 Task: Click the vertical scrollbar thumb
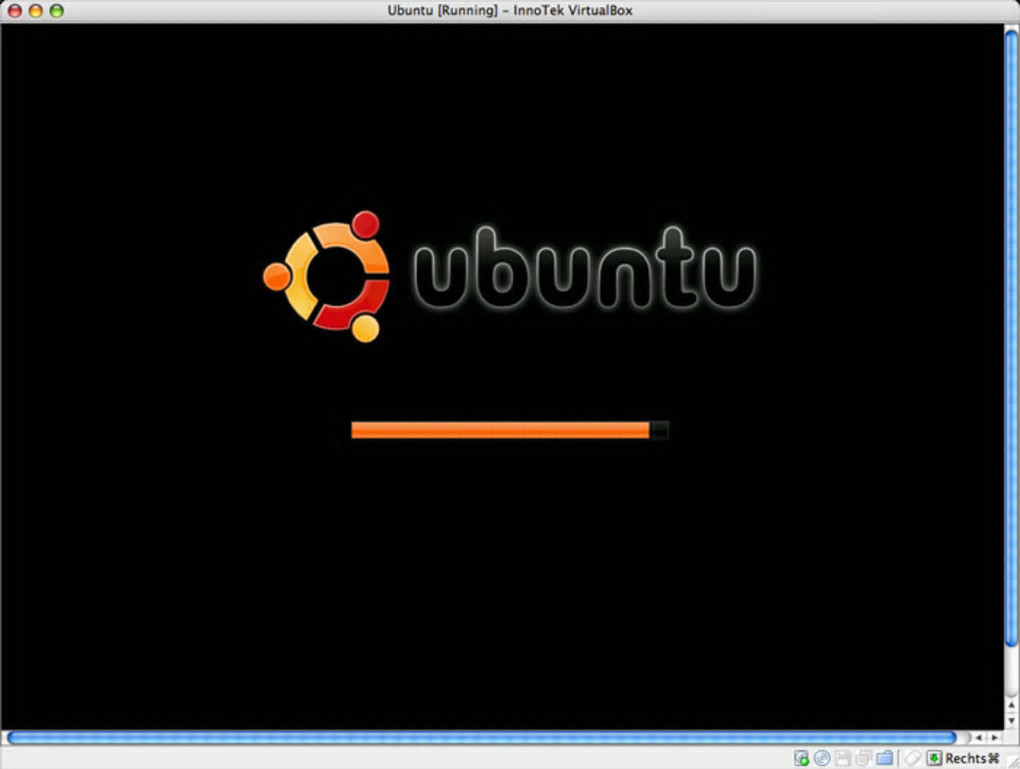tap(1012, 338)
